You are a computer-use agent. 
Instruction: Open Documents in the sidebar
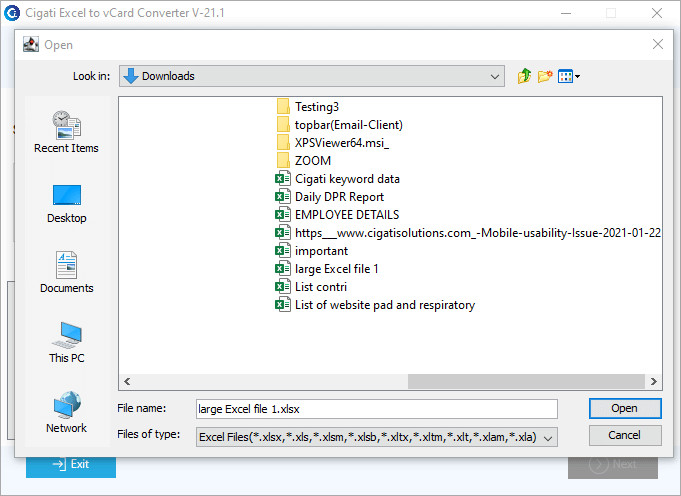[66, 272]
